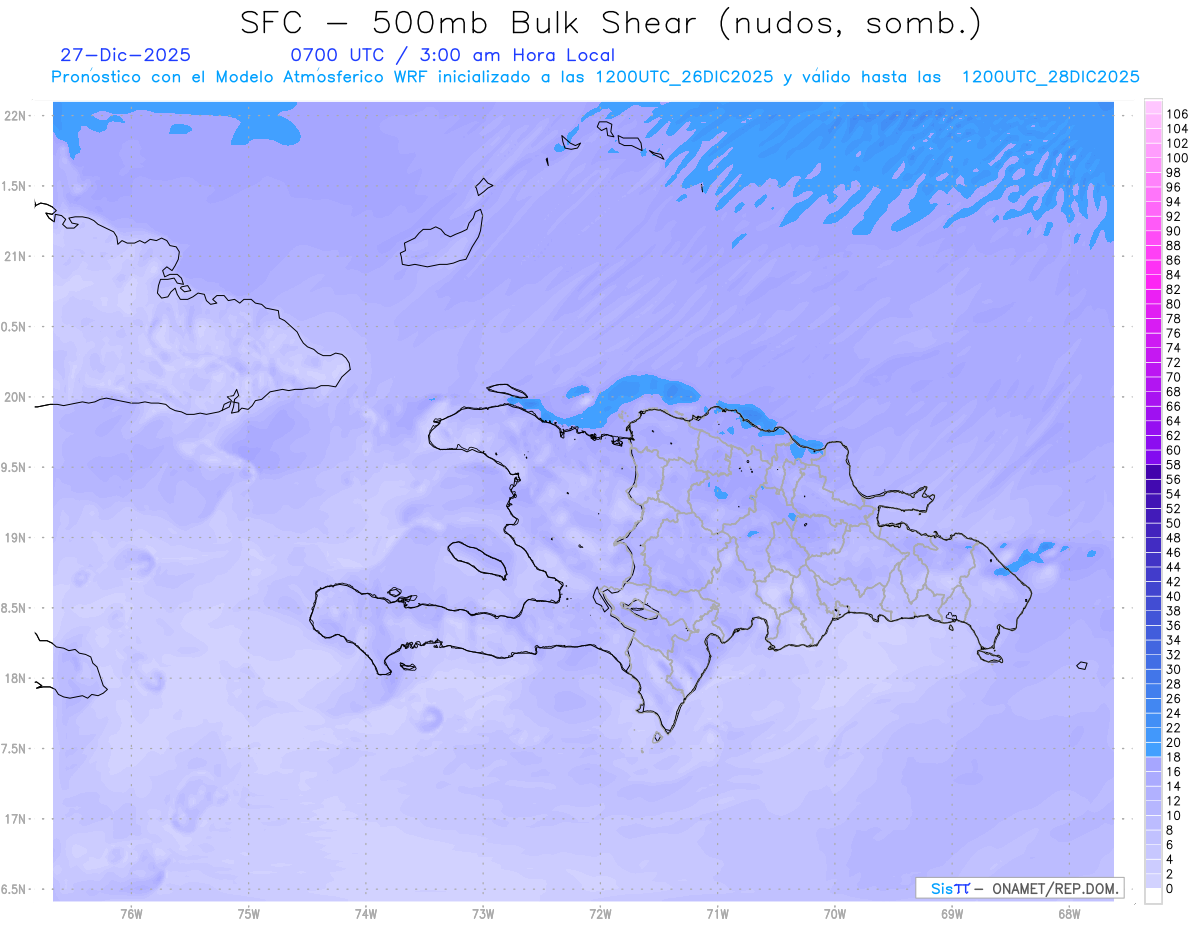
Task: Click the '0' colorbar value
Action: pyautogui.click(x=1170, y=889)
